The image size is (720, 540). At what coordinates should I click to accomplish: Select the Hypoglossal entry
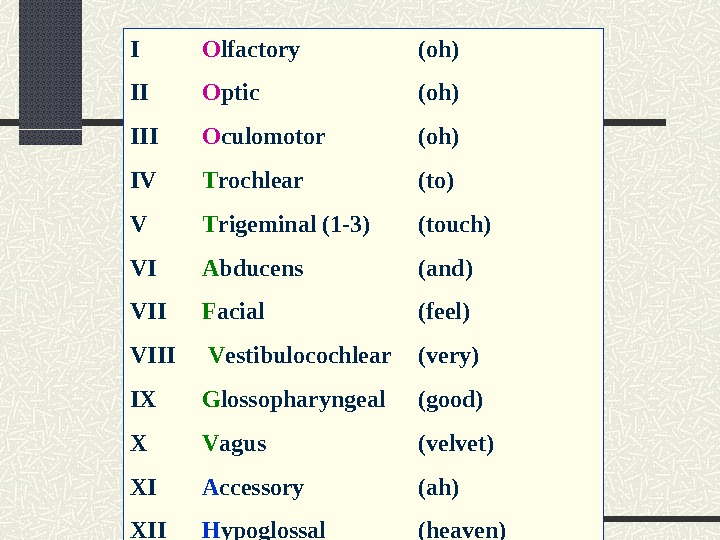click(263, 530)
